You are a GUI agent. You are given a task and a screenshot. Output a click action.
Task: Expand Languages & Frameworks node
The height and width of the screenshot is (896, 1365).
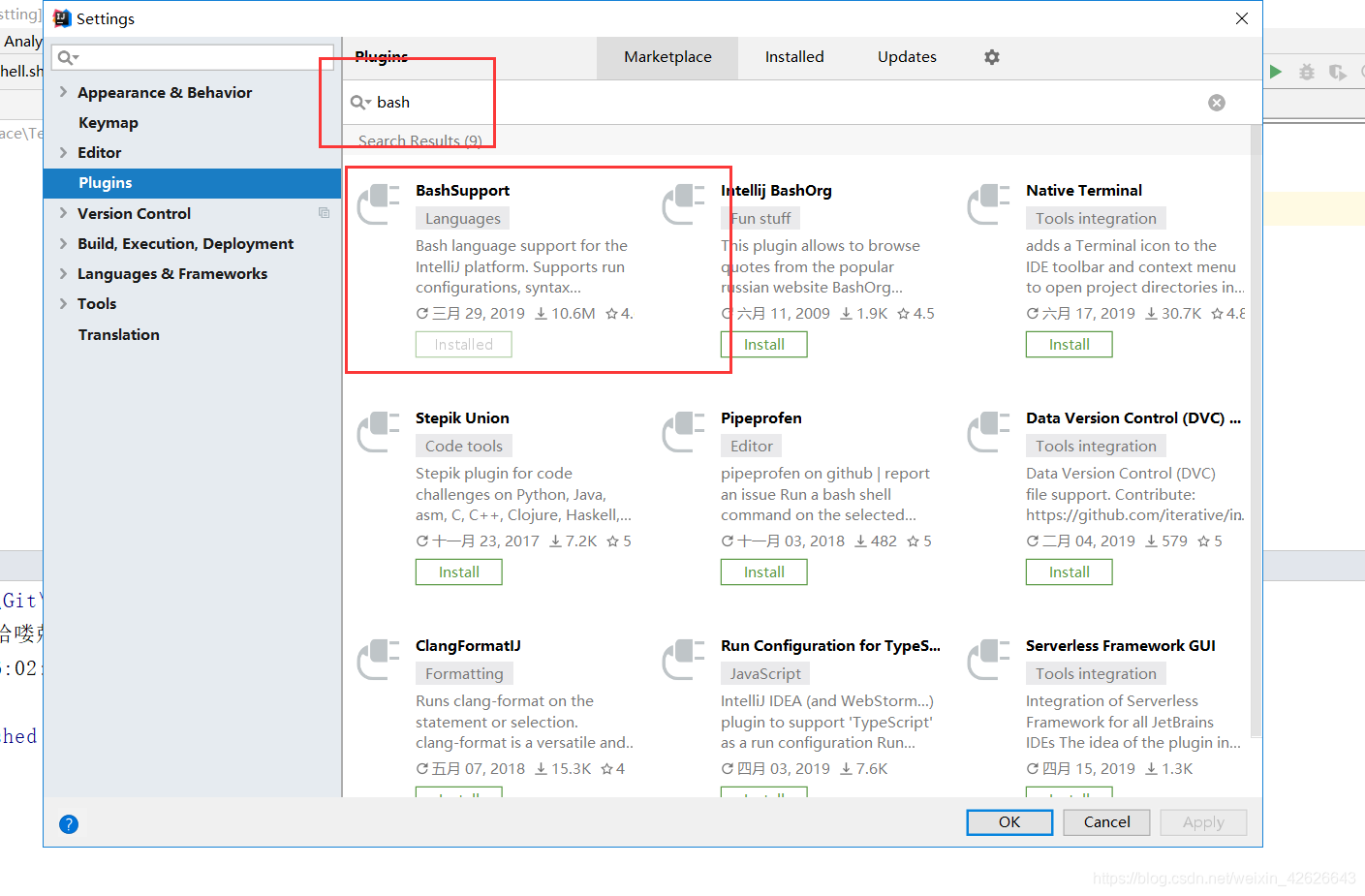click(63, 273)
